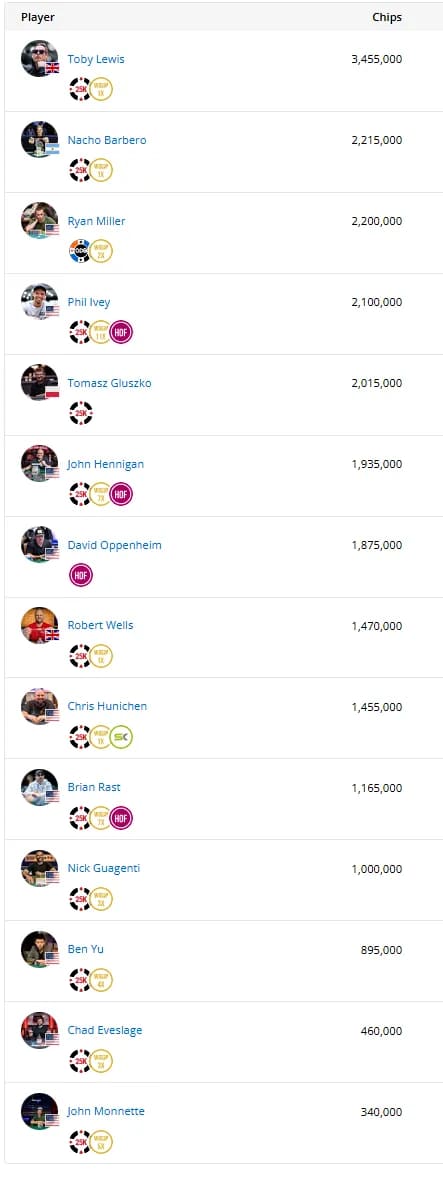This screenshot has width=443, height=1179.
Task: Click Phil Ivey's HOF badge
Action: tap(121, 332)
